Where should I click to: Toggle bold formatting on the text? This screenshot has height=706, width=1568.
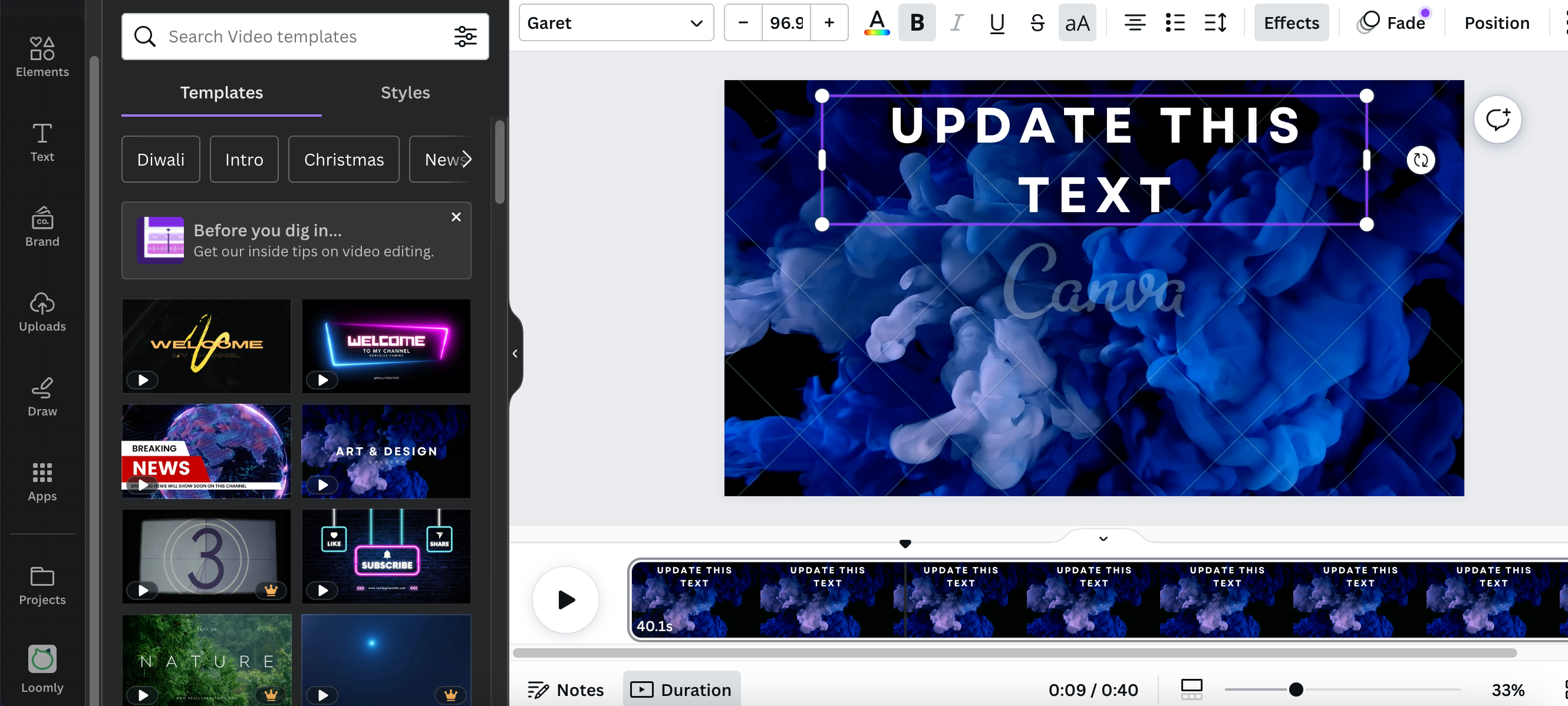917,22
